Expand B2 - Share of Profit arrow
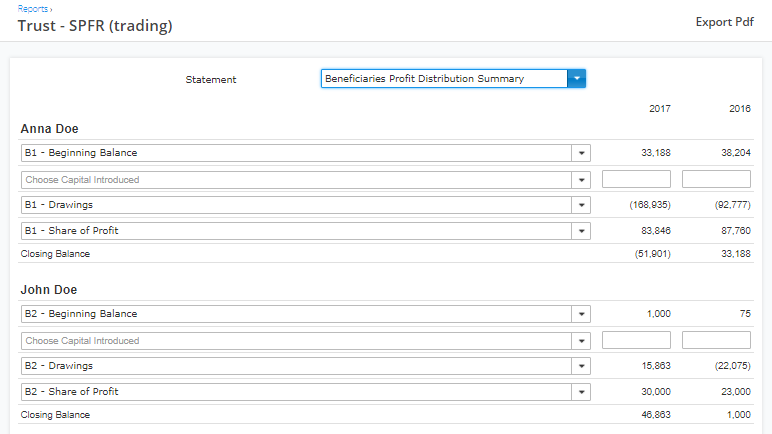 click(x=581, y=392)
